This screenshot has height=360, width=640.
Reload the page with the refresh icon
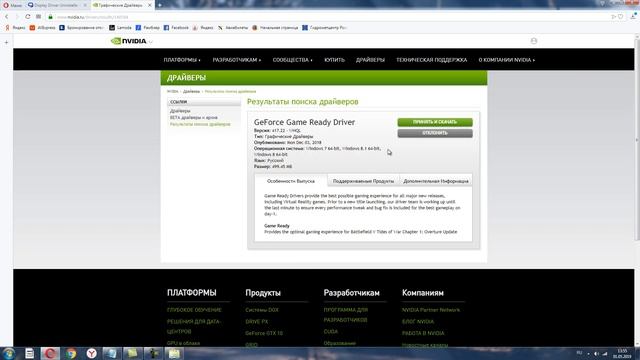(x=27, y=17)
